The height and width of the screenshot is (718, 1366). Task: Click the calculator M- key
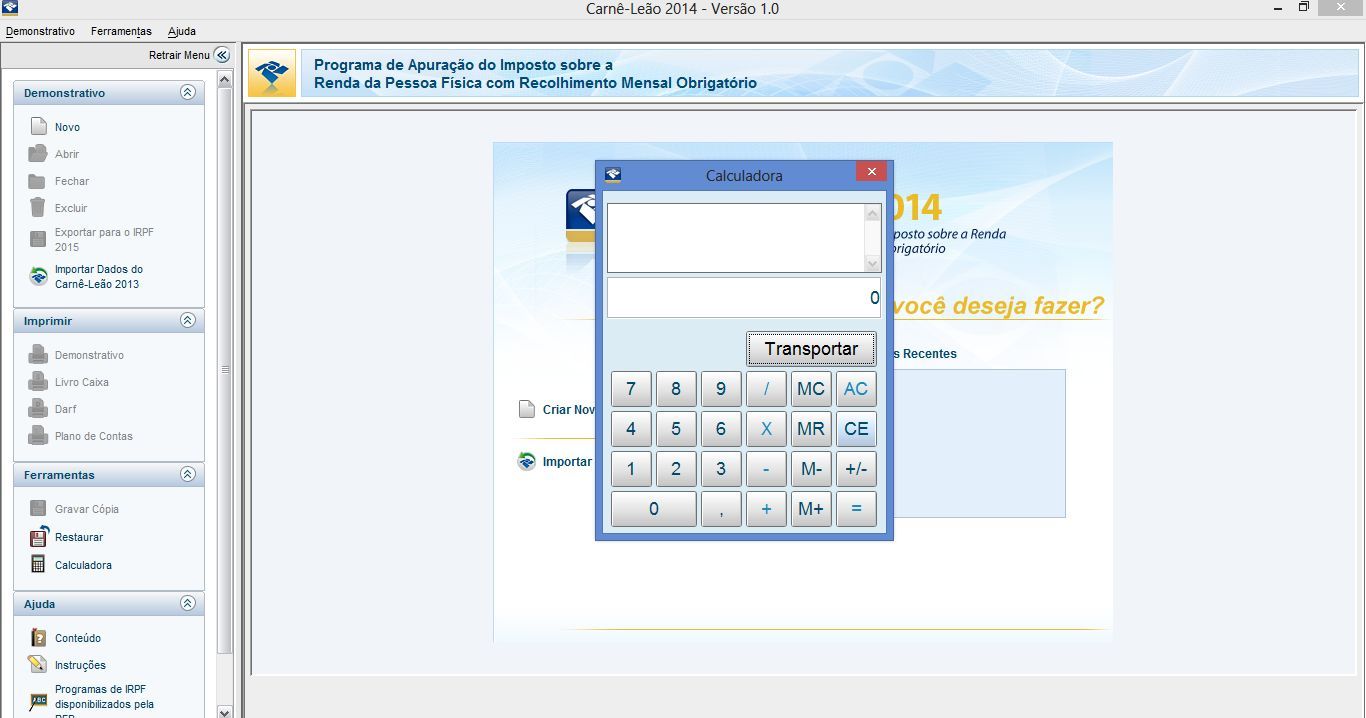coord(811,469)
